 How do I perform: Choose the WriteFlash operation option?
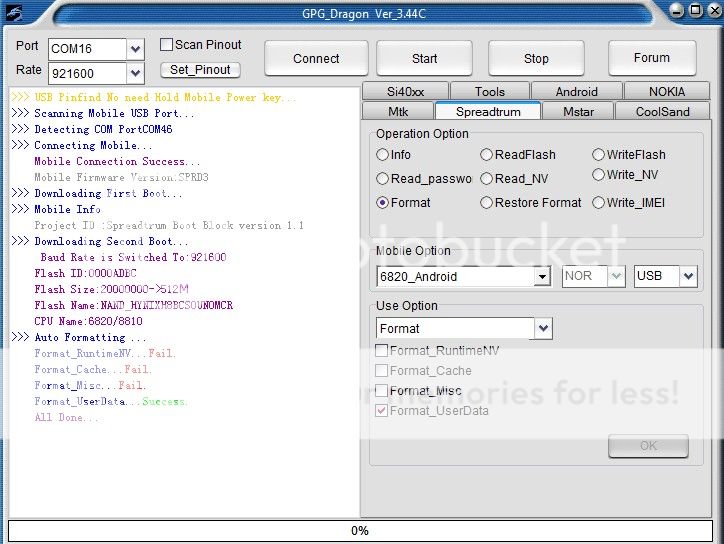pos(599,155)
